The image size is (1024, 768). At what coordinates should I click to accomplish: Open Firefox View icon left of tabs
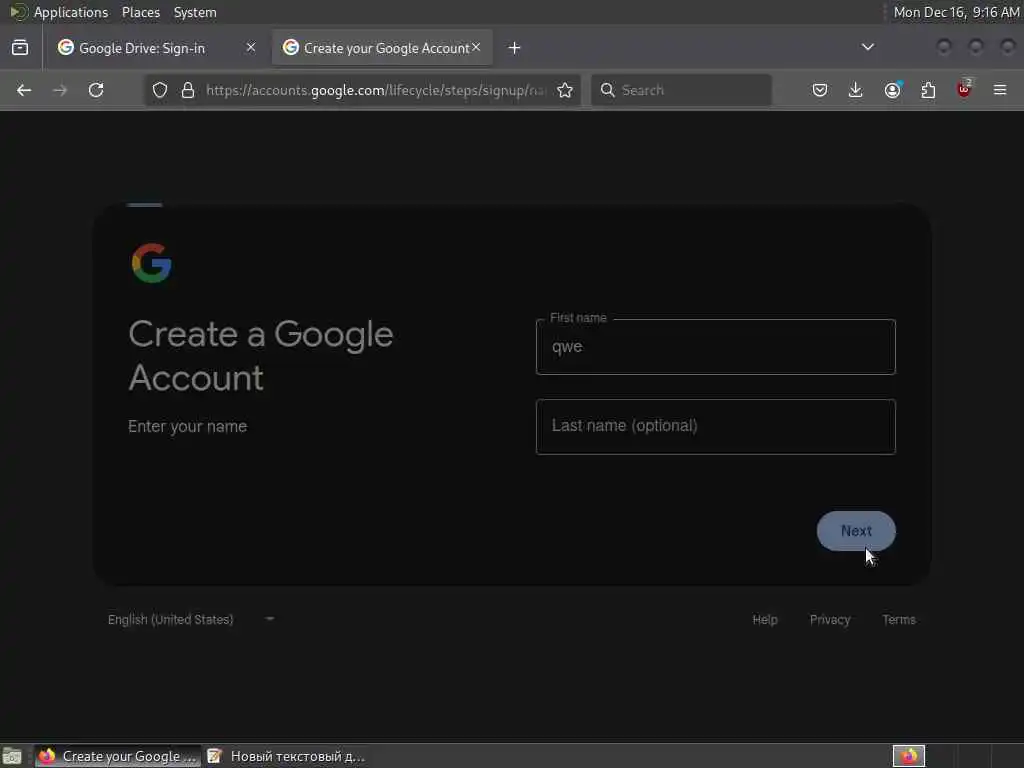20,48
